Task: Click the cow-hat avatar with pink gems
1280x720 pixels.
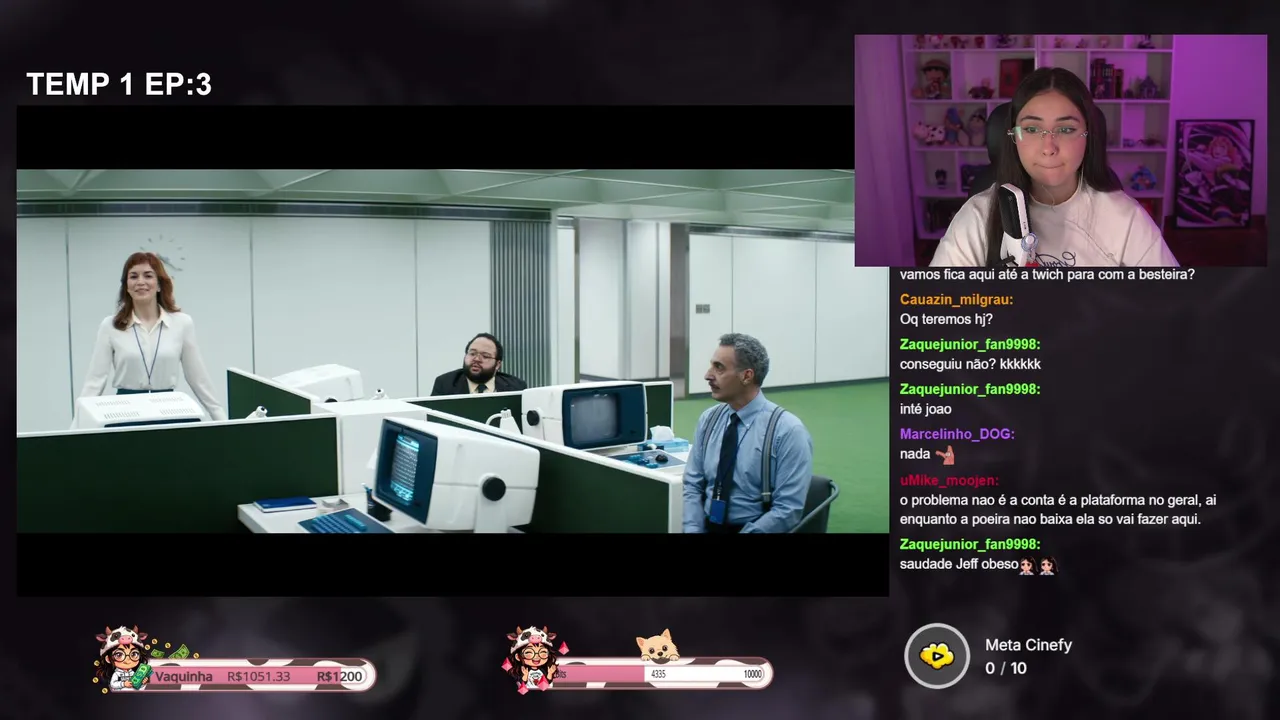Action: tap(533, 659)
